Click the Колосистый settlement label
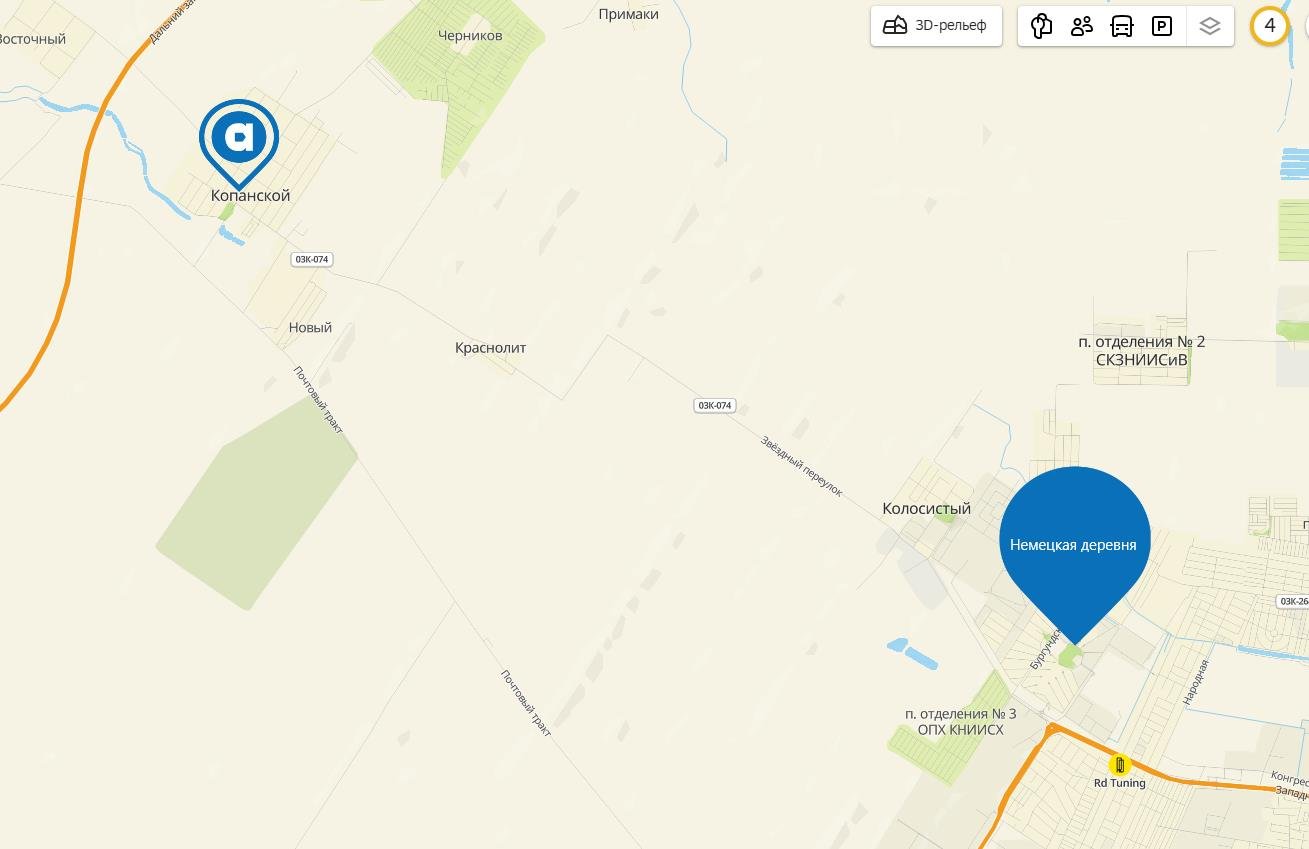 (x=926, y=508)
